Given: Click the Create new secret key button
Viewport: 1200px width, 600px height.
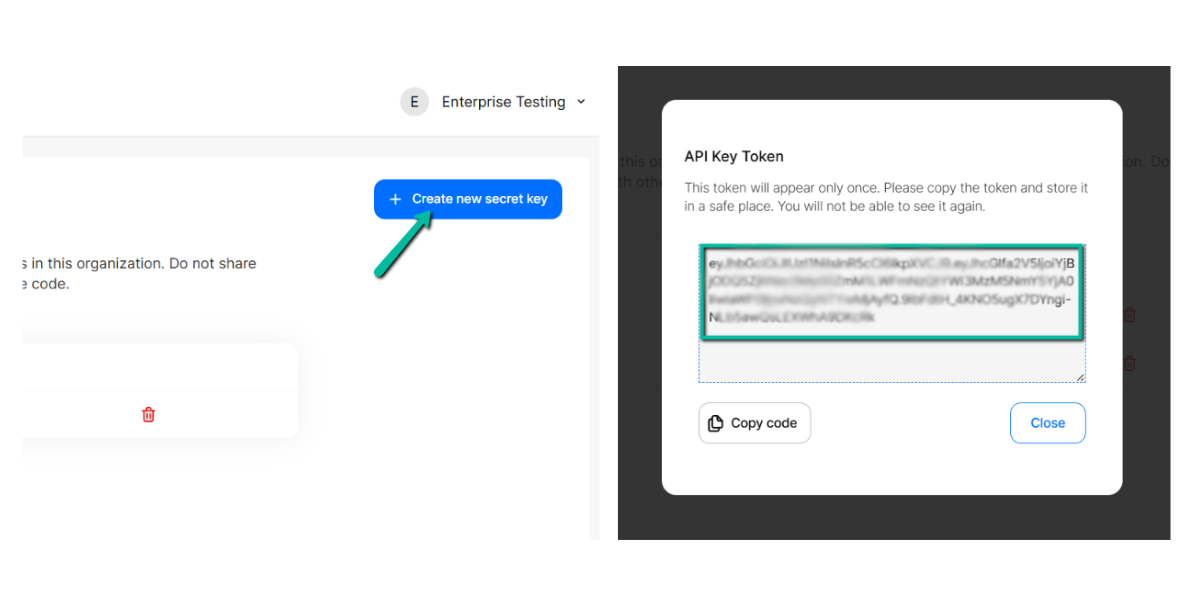Looking at the screenshot, I should tap(467, 199).
